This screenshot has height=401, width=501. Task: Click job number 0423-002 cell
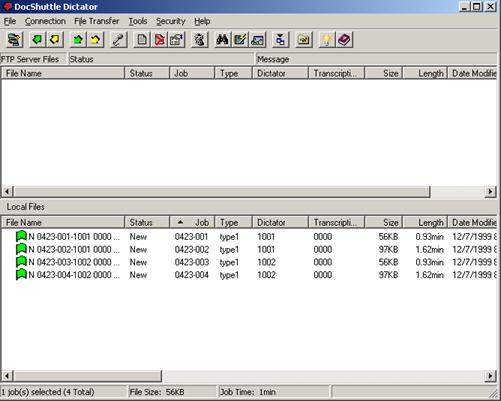(192, 249)
